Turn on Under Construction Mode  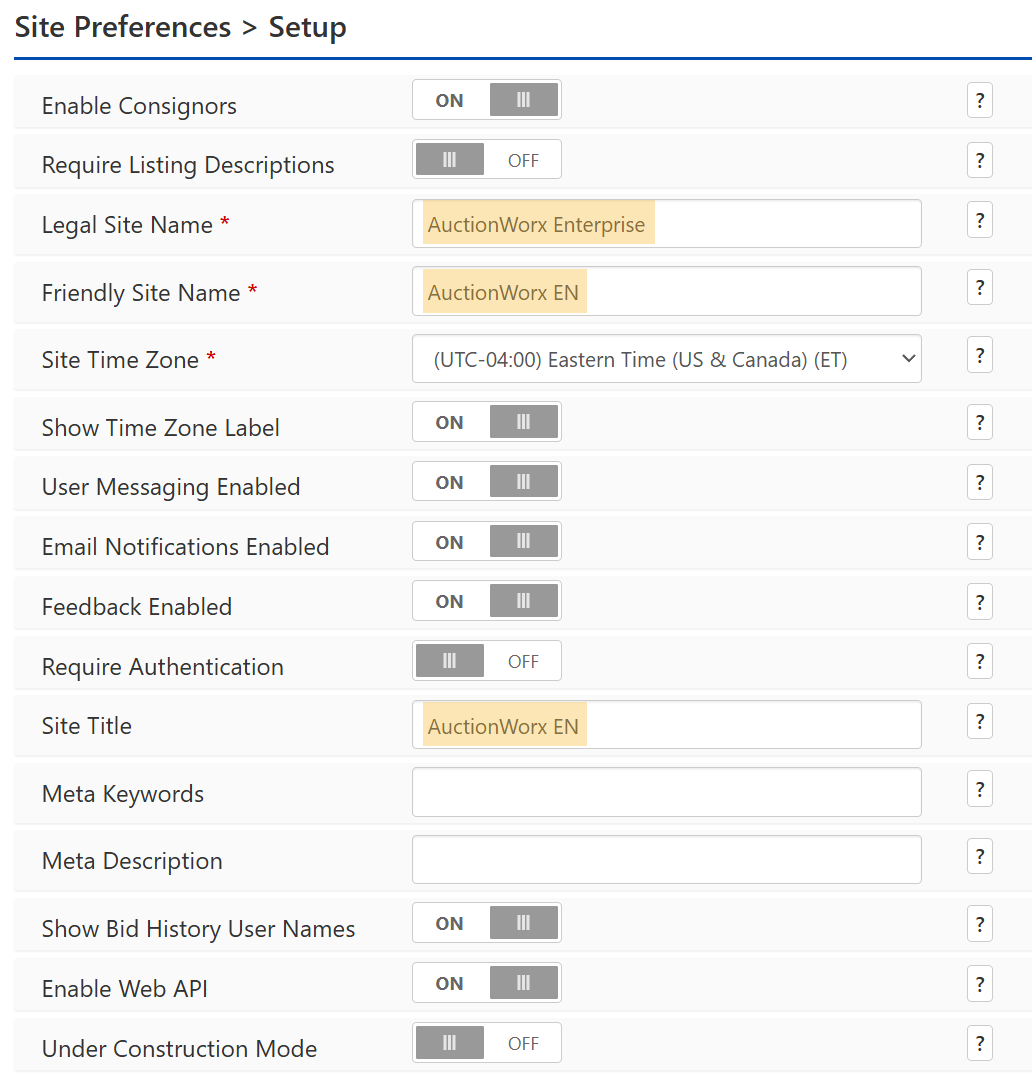point(487,1043)
